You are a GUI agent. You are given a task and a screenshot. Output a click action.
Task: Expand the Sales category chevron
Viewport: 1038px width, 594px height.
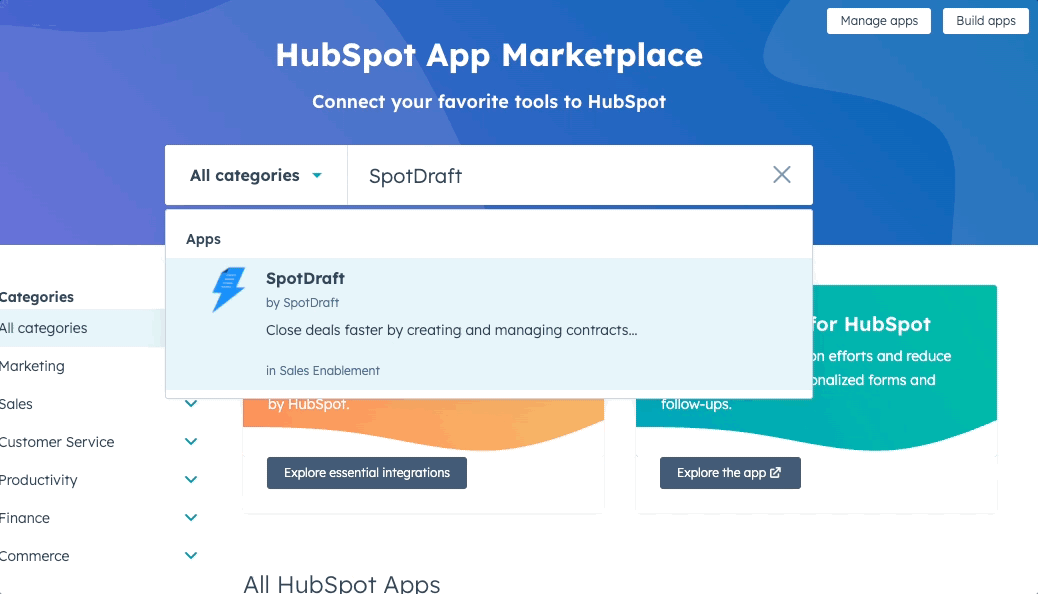point(191,404)
